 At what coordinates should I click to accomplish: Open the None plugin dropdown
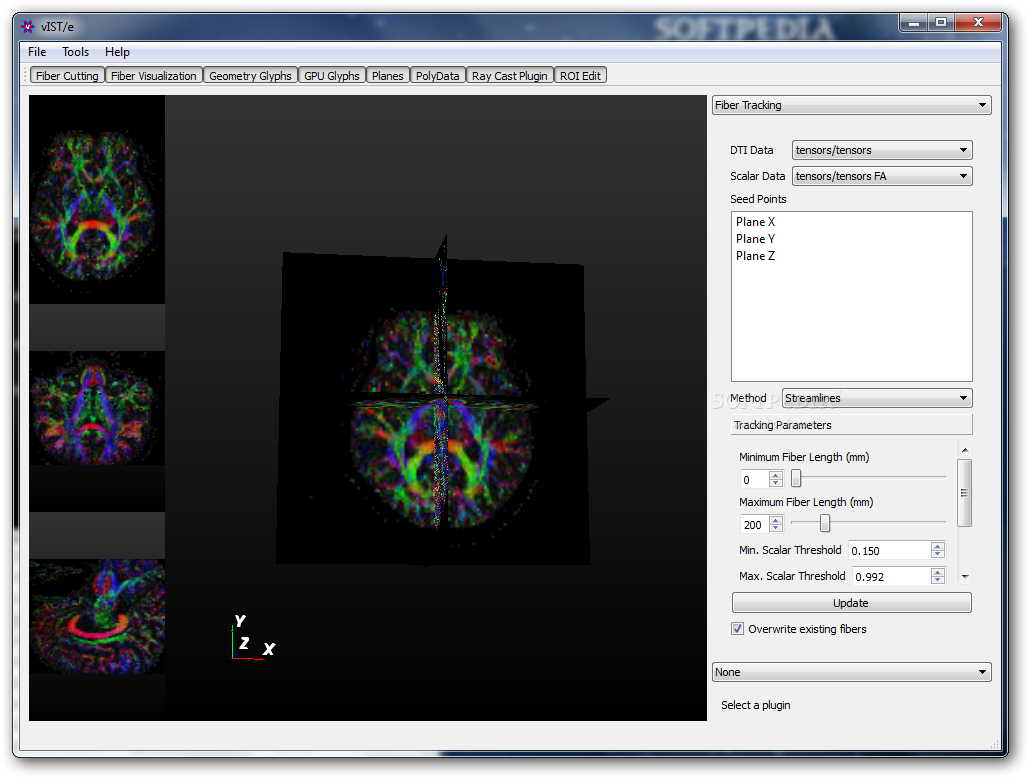pyautogui.click(x=851, y=672)
